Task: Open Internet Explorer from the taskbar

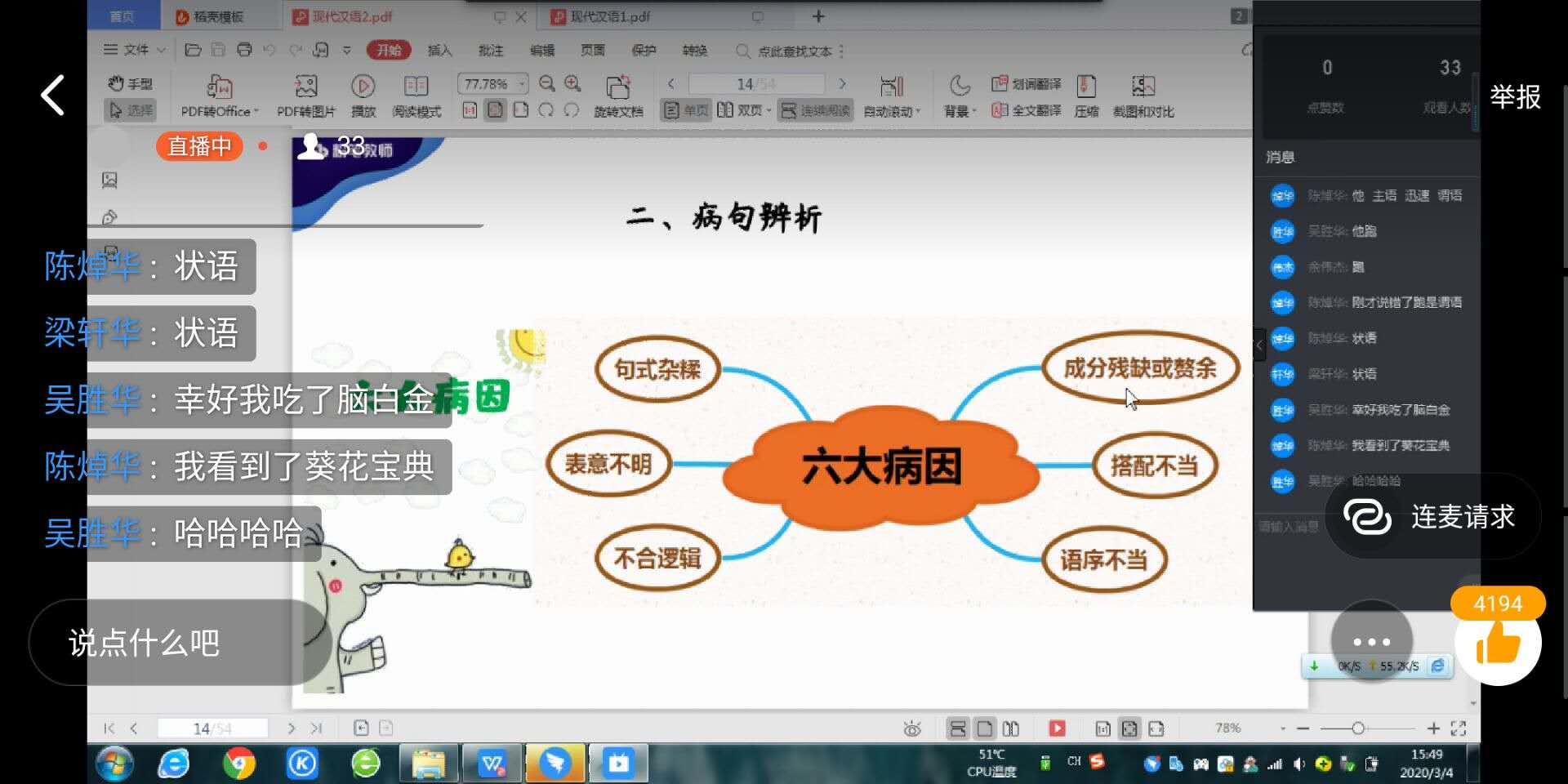Action: click(x=174, y=764)
